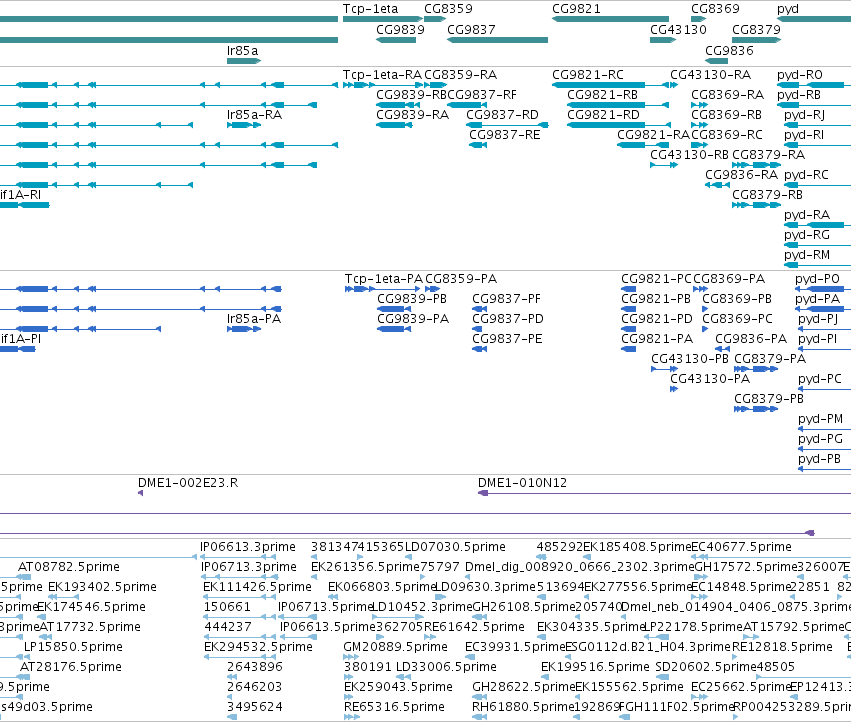Select EST entry 3495624

pyautogui.click(x=255, y=707)
